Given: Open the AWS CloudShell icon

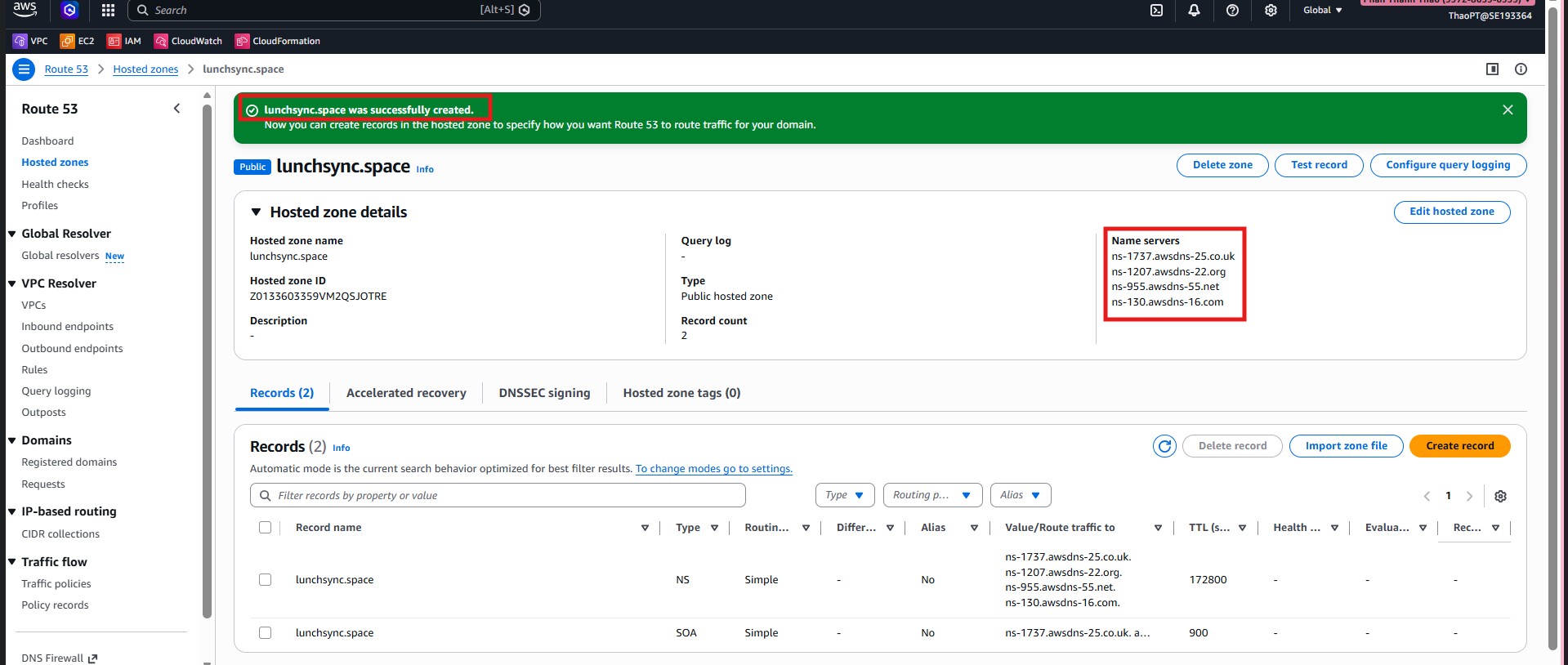Looking at the screenshot, I should pyautogui.click(x=1156, y=11).
